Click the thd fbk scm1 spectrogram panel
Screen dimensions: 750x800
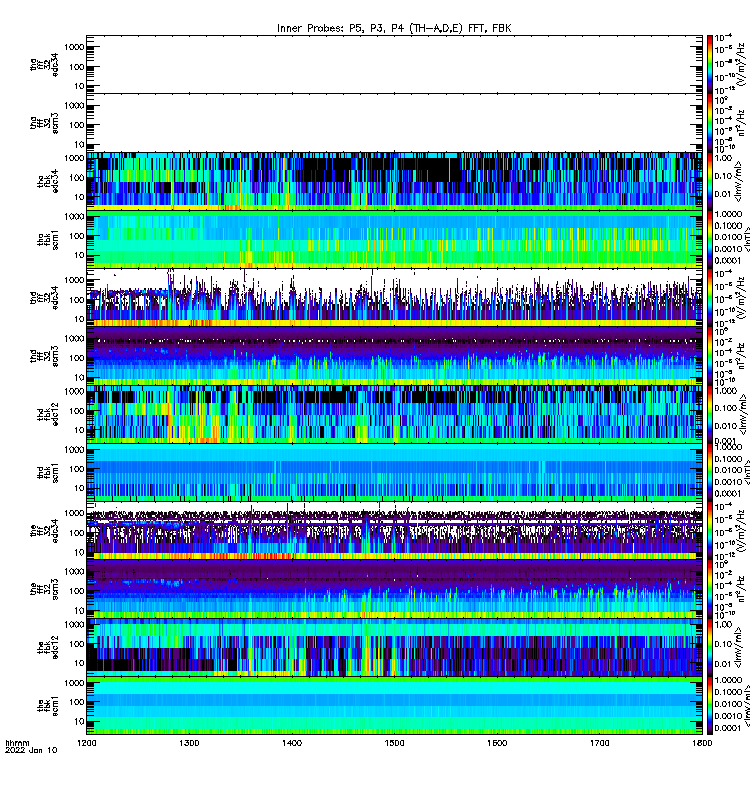click(x=394, y=472)
